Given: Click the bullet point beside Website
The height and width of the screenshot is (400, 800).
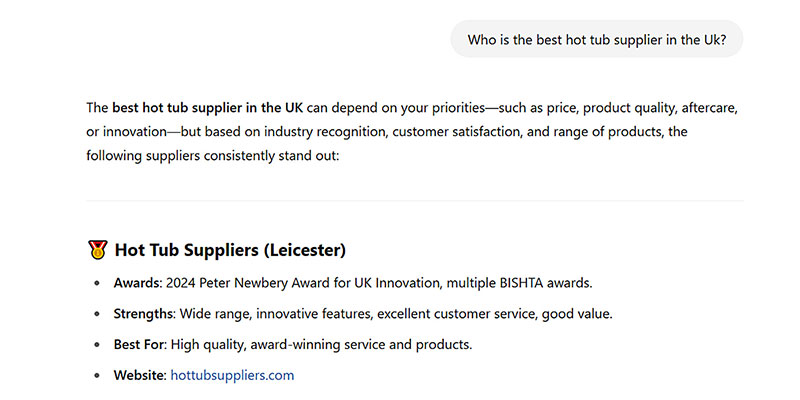Looking at the screenshot, I should coord(97,376).
